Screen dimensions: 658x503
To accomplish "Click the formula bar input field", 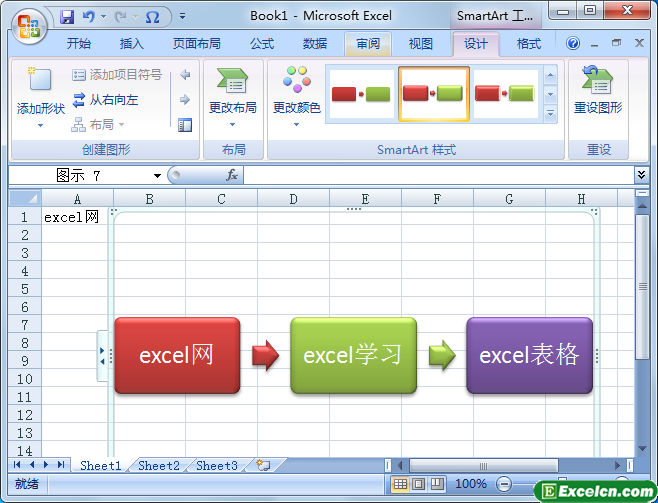I will [x=439, y=175].
